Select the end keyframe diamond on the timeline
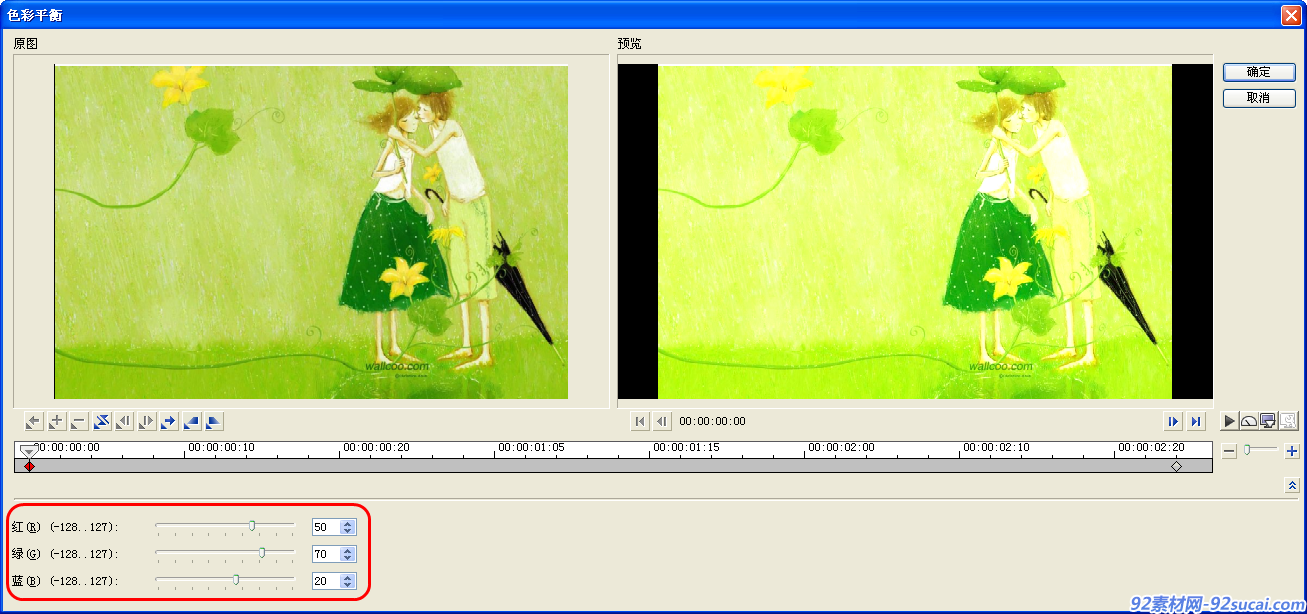This screenshot has height=614, width=1307. (1176, 466)
